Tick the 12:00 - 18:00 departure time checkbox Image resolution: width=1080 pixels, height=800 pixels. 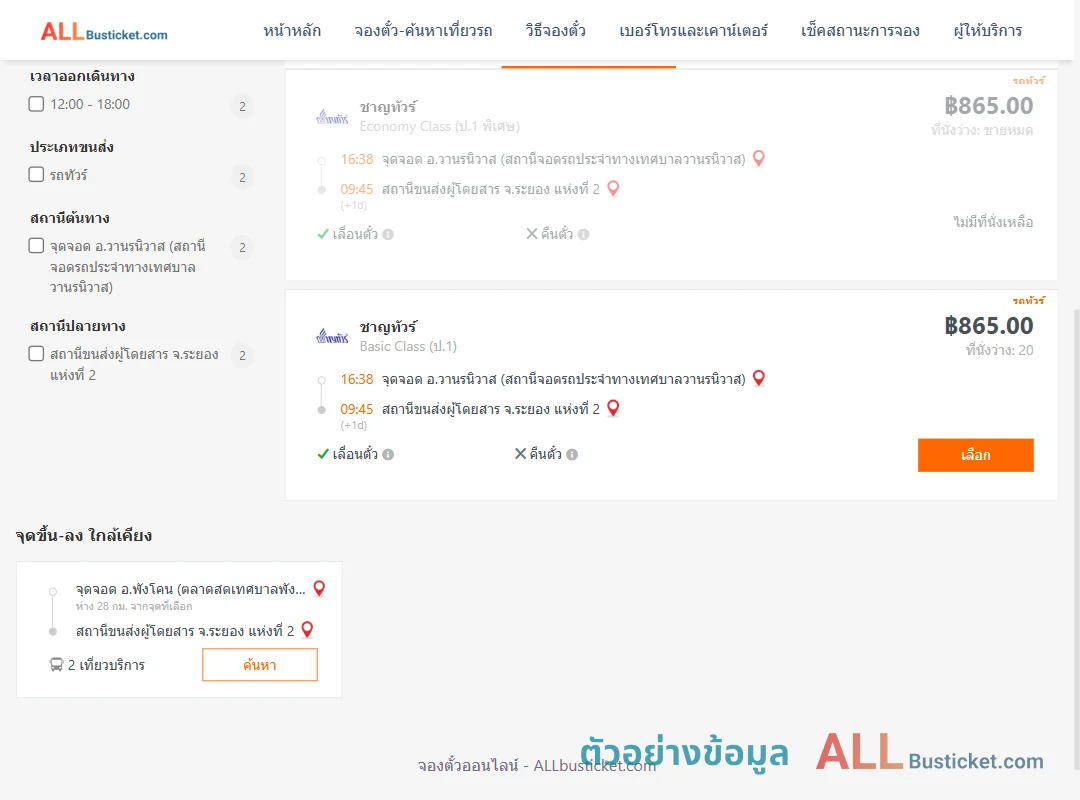tap(37, 104)
